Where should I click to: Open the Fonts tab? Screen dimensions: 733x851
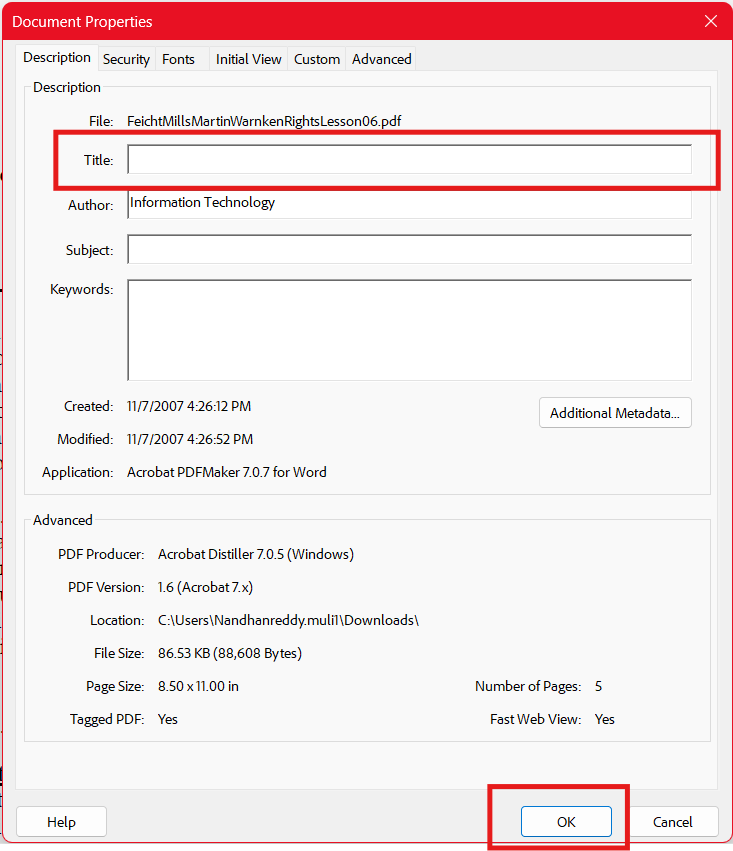pyautogui.click(x=178, y=59)
